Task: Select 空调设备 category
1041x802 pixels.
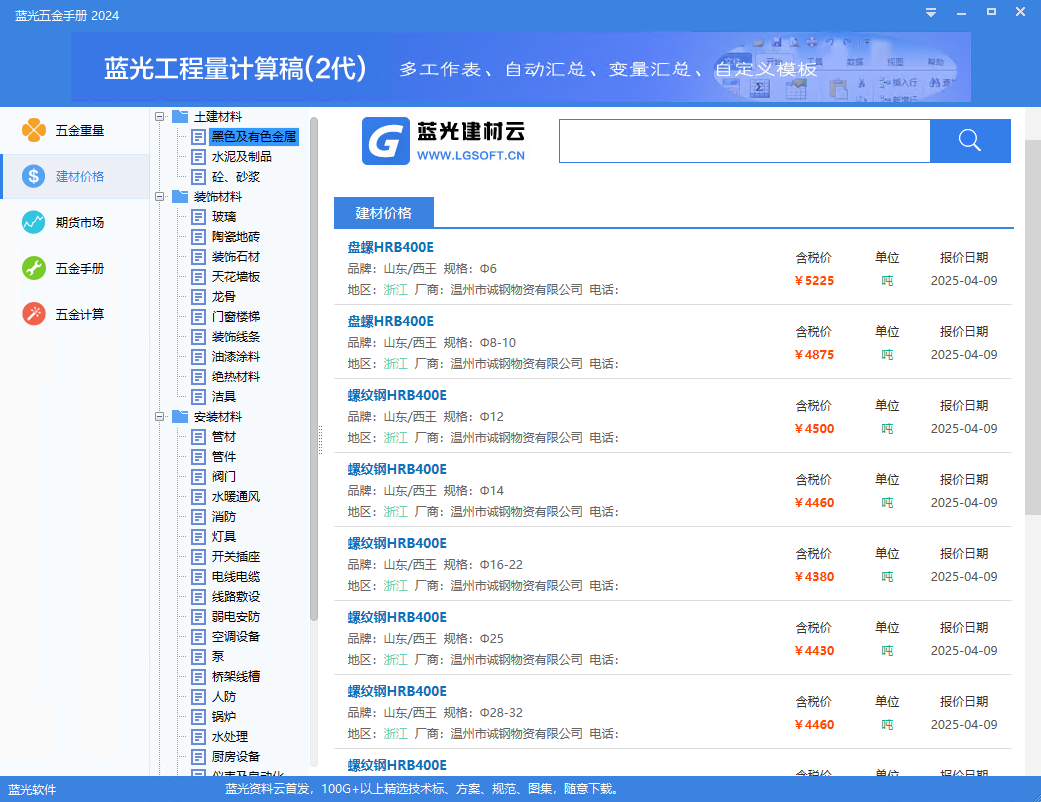Action: [236, 637]
